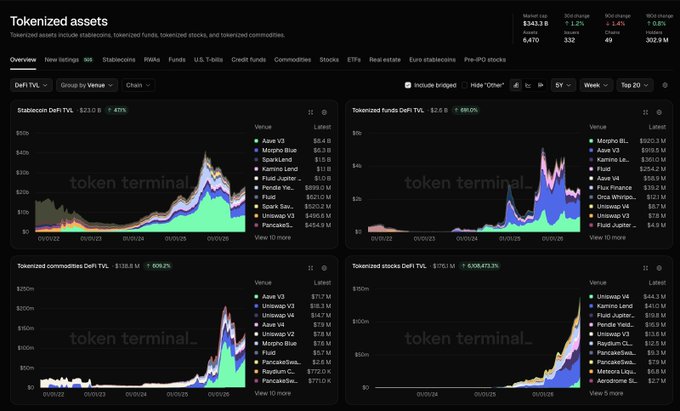Switch to the Stablecoins tab

click(119, 60)
